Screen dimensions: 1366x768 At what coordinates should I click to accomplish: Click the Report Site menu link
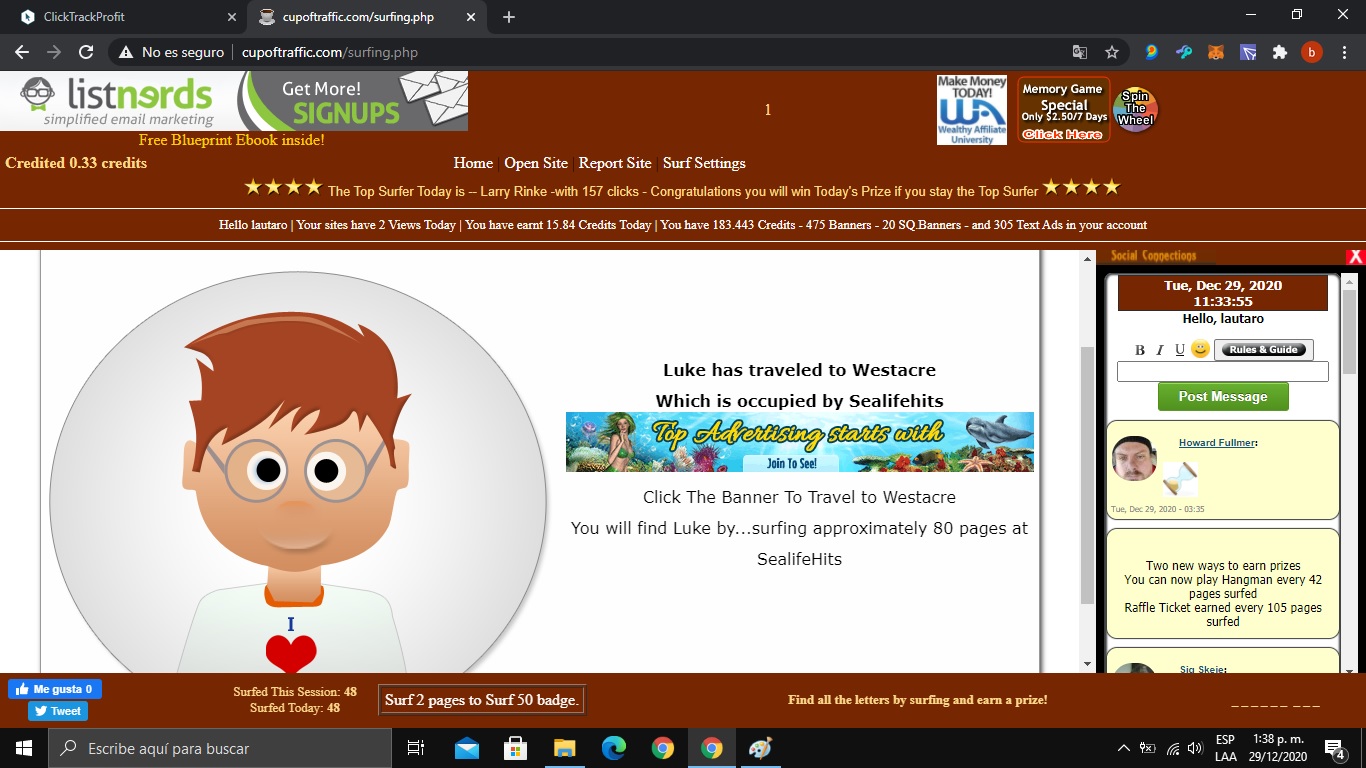615,163
